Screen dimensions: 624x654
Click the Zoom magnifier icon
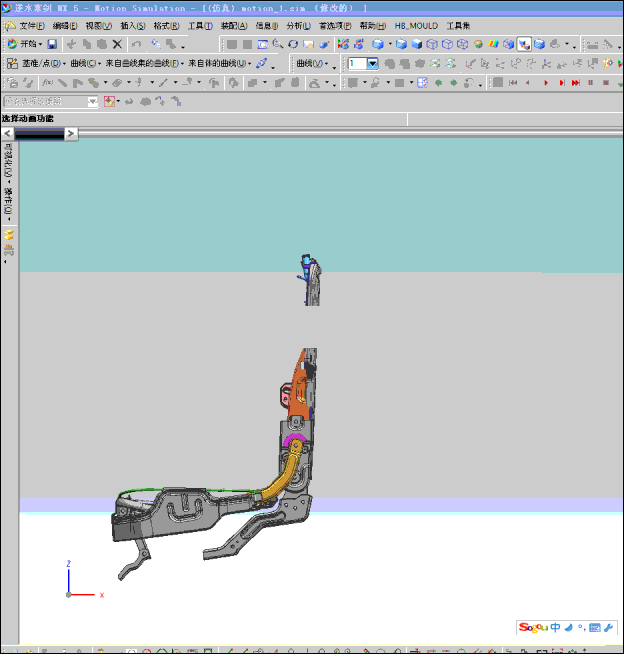(278, 44)
